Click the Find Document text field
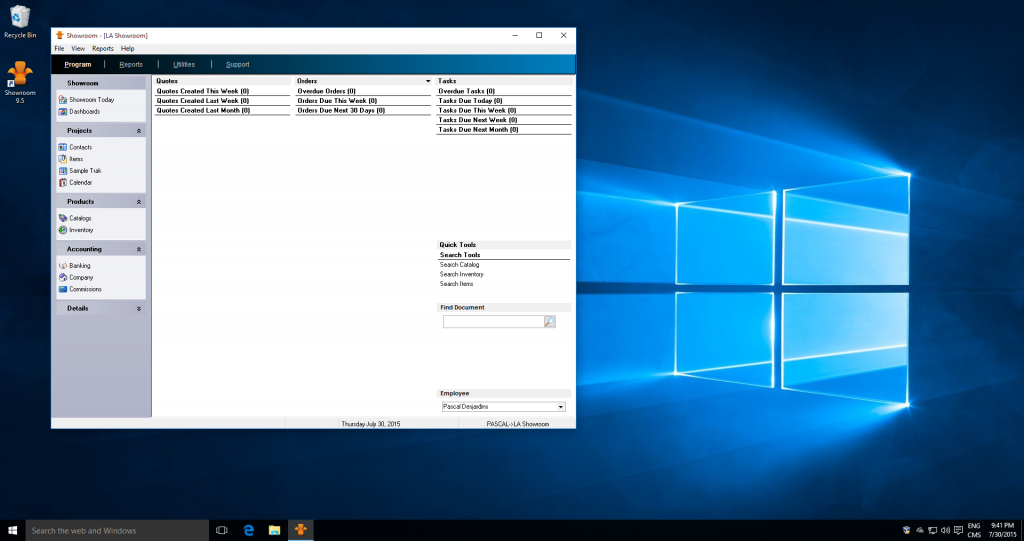 click(493, 322)
